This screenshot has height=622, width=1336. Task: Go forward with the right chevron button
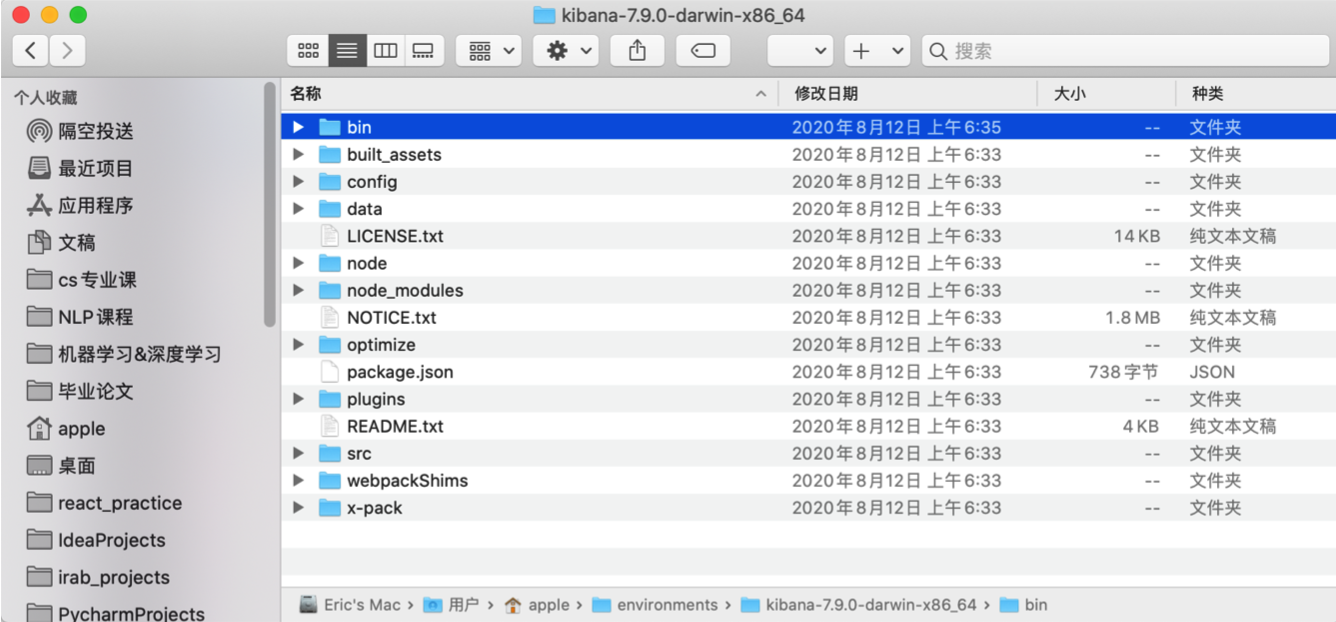[67, 50]
